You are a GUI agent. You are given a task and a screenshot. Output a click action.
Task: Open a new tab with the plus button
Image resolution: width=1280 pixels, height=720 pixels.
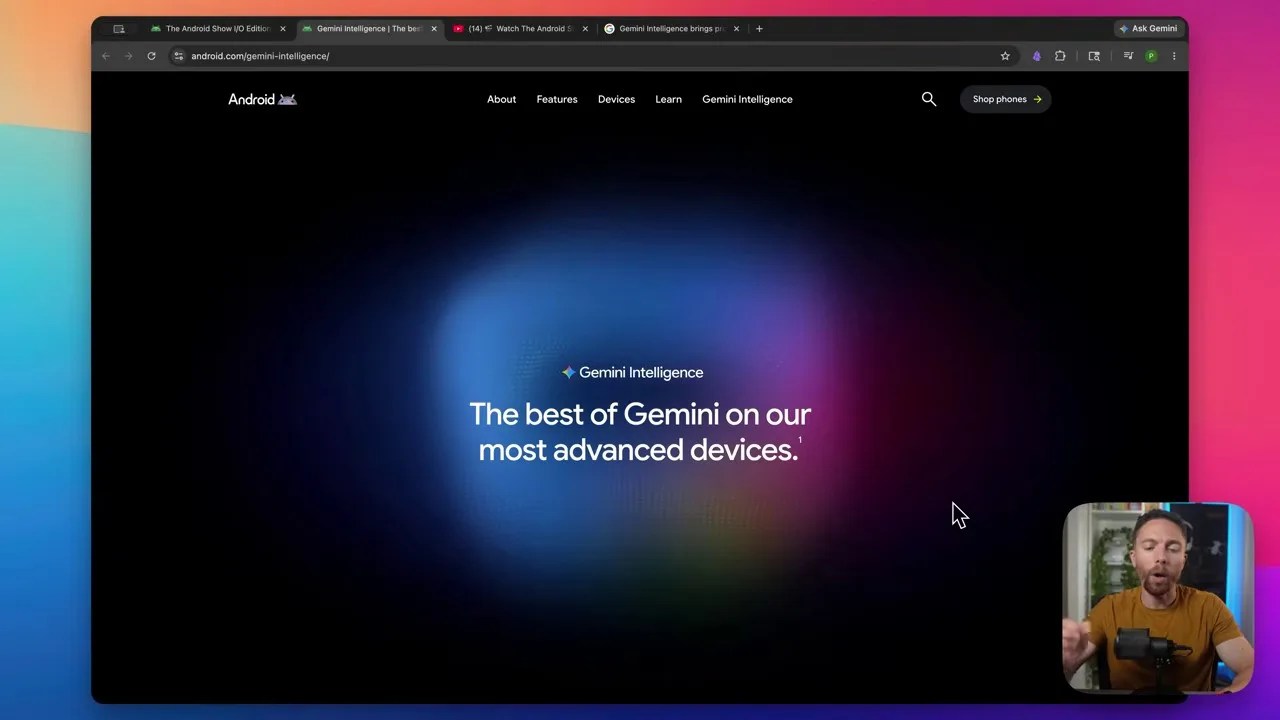(759, 29)
